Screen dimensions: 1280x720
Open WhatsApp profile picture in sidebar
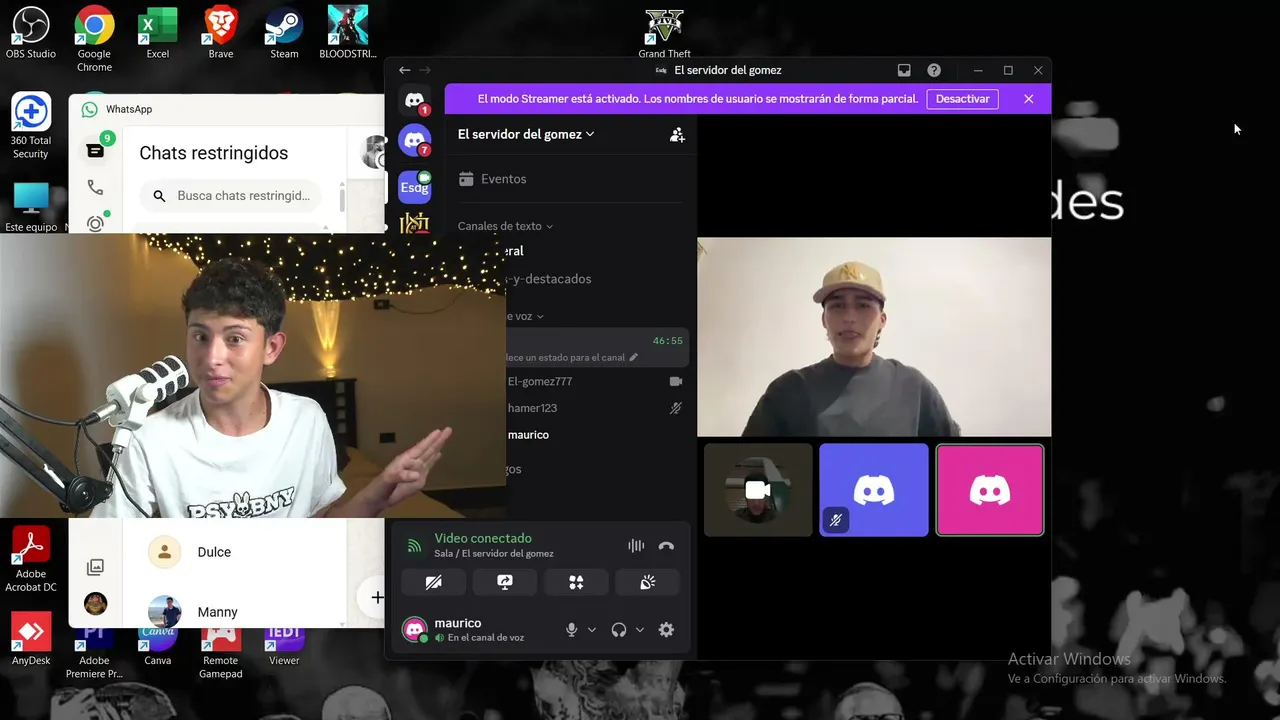click(x=95, y=603)
